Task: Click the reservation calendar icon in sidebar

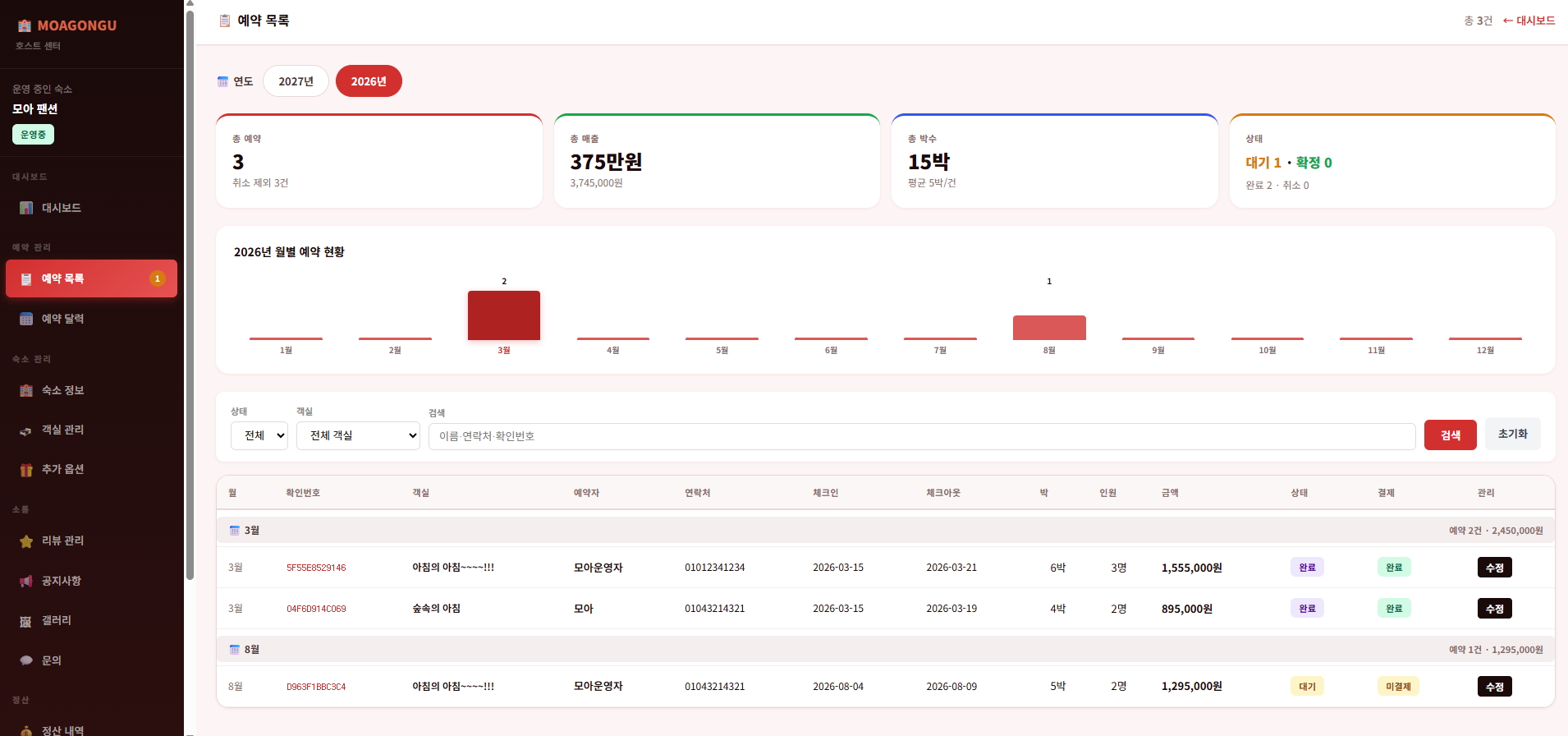Action: tap(26, 319)
